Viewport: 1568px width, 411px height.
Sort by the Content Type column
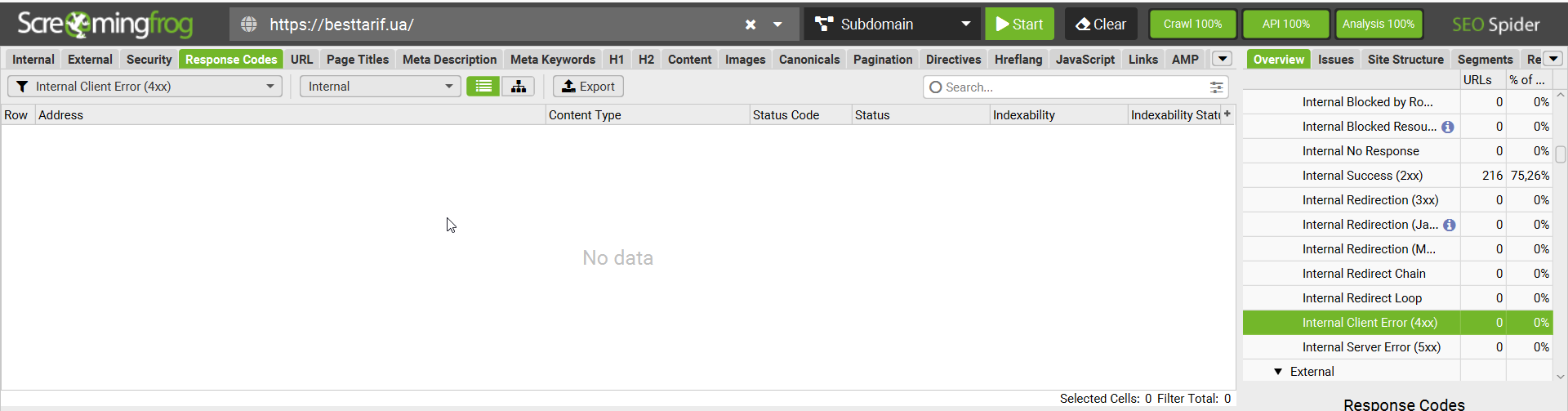pos(648,115)
